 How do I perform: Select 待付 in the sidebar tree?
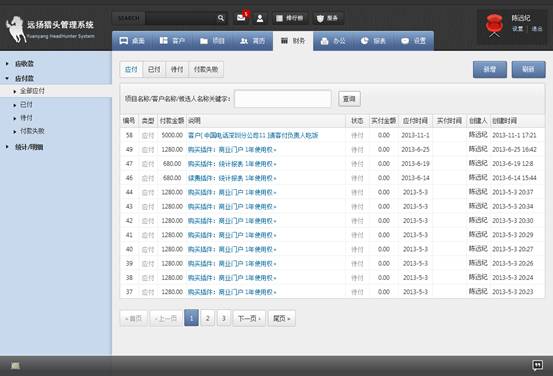[x=26, y=118]
